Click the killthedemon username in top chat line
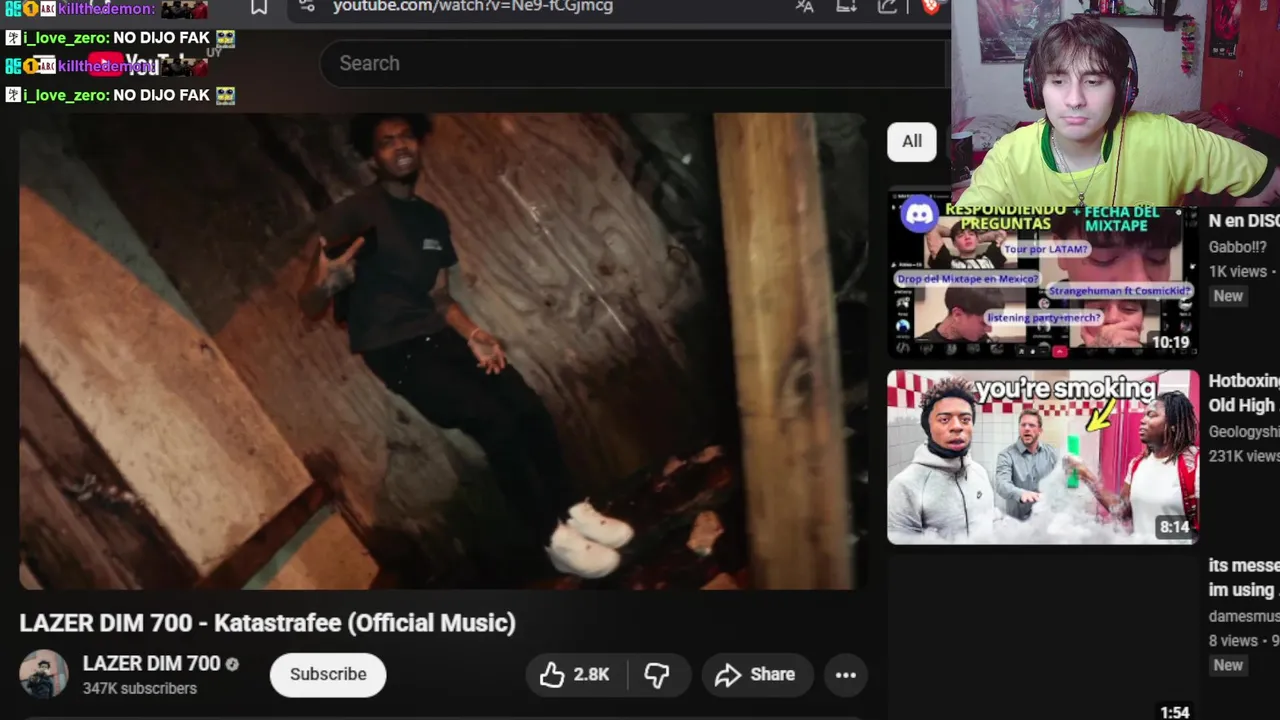Image resolution: width=1280 pixels, height=720 pixels. pos(106,9)
